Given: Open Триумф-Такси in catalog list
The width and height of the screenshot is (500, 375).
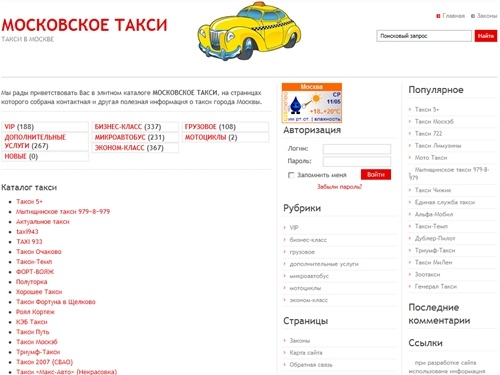Looking at the screenshot, I should tap(38, 352).
